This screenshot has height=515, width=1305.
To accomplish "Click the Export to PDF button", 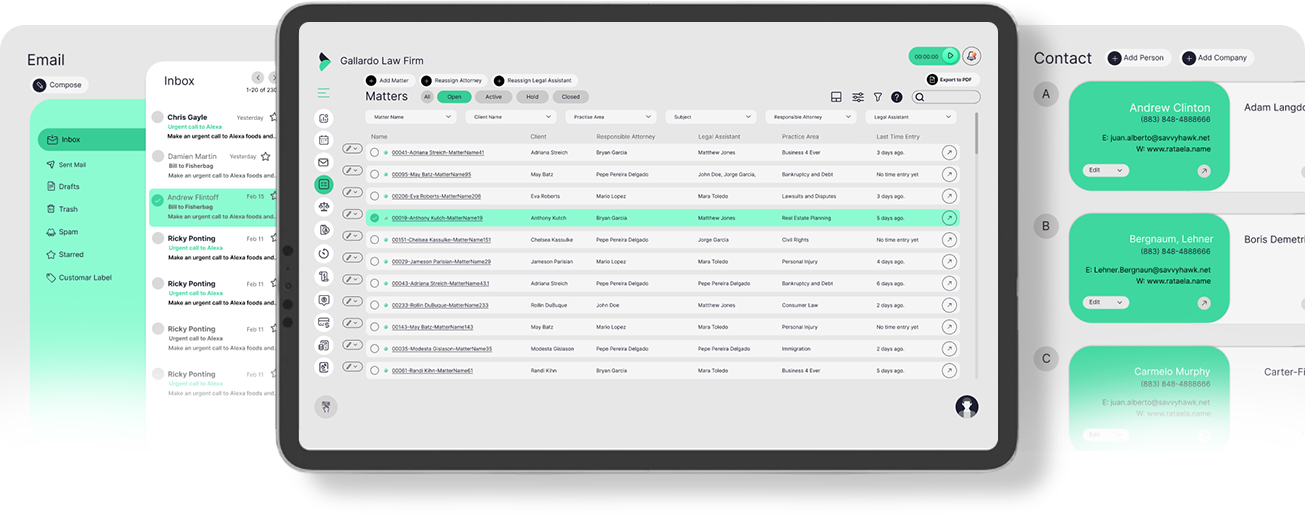I will 950,79.
